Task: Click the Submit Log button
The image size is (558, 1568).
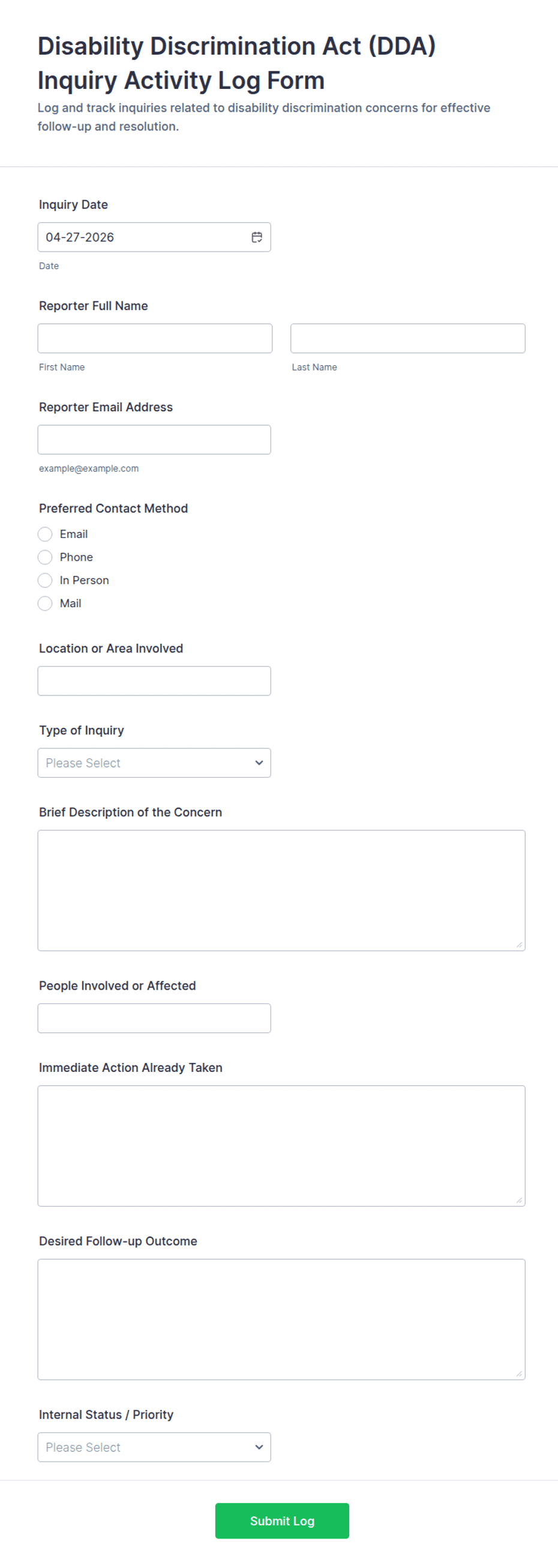Action: pyautogui.click(x=282, y=1521)
